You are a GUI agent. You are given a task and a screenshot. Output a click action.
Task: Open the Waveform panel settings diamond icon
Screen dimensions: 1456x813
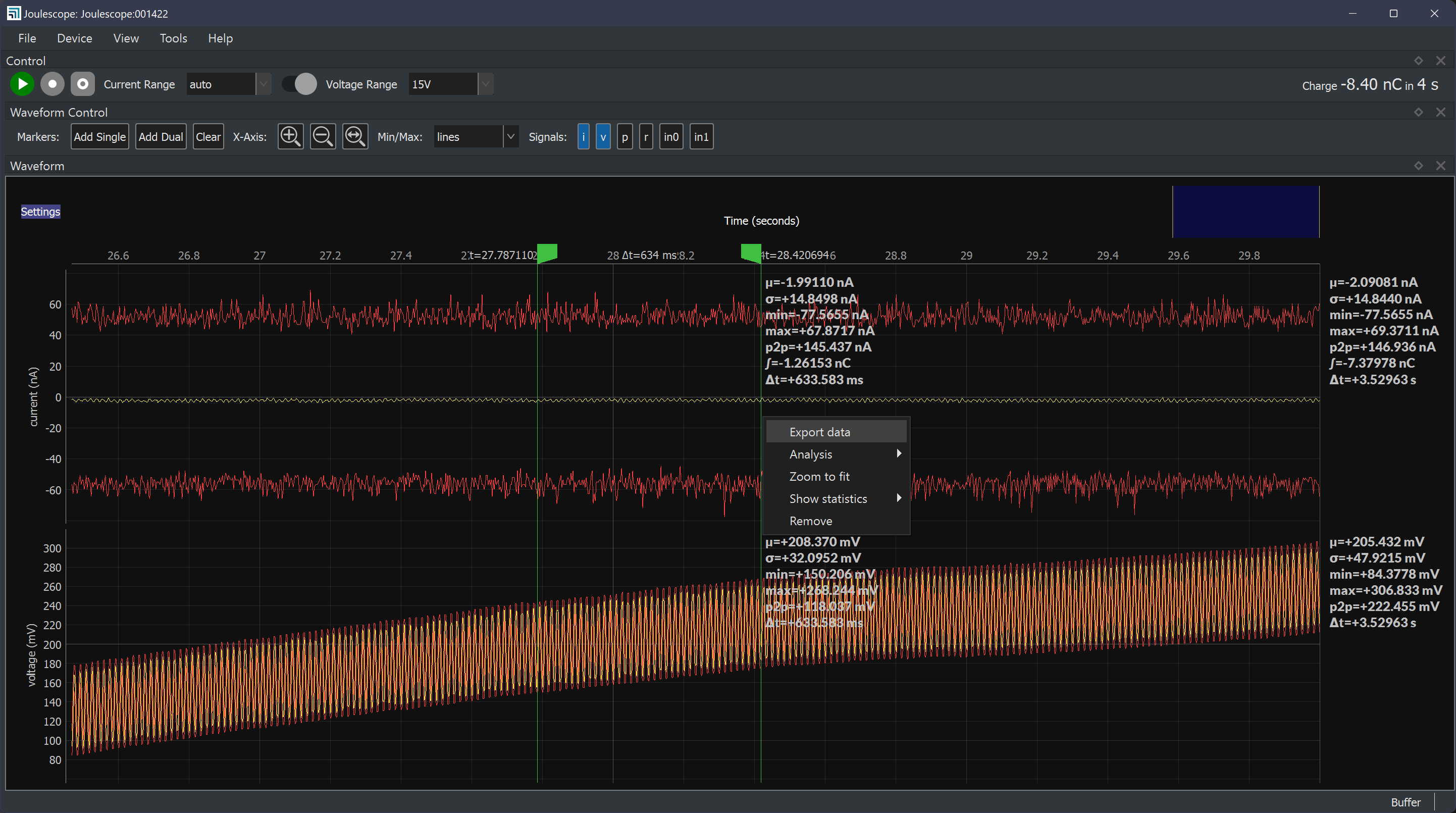(1418, 165)
